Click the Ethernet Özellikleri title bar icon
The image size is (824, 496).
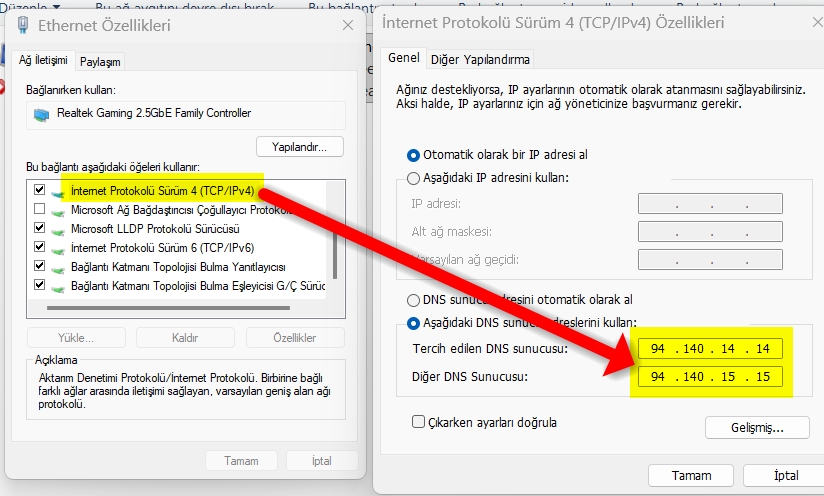click(23, 25)
